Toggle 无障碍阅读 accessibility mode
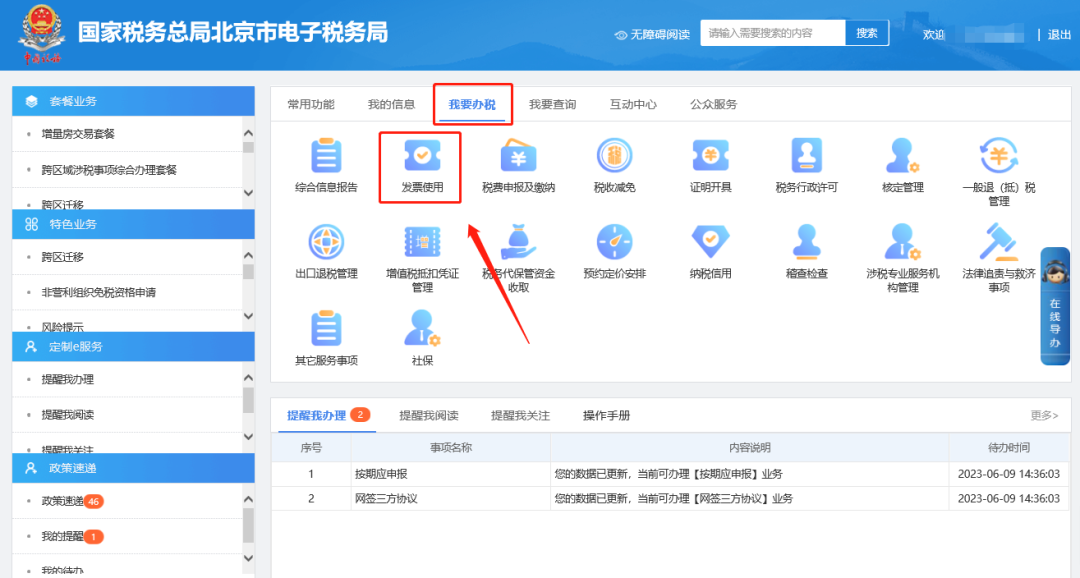 coord(652,34)
